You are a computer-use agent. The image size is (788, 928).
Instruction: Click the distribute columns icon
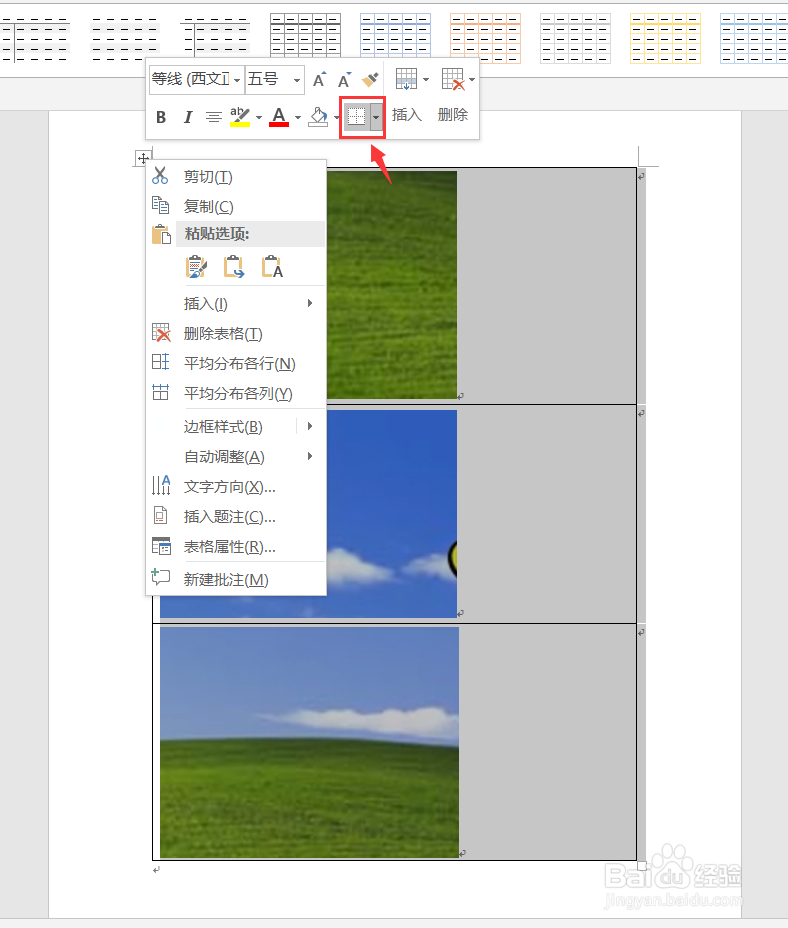point(160,392)
